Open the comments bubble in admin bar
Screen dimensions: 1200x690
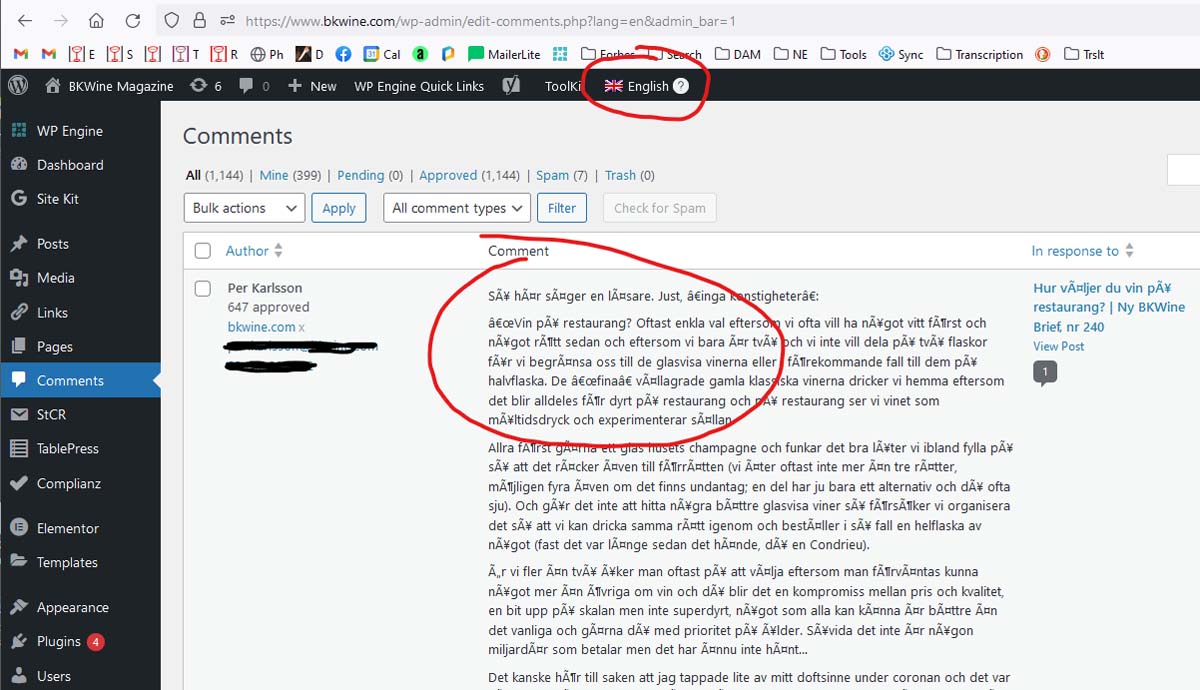pyautogui.click(x=254, y=86)
